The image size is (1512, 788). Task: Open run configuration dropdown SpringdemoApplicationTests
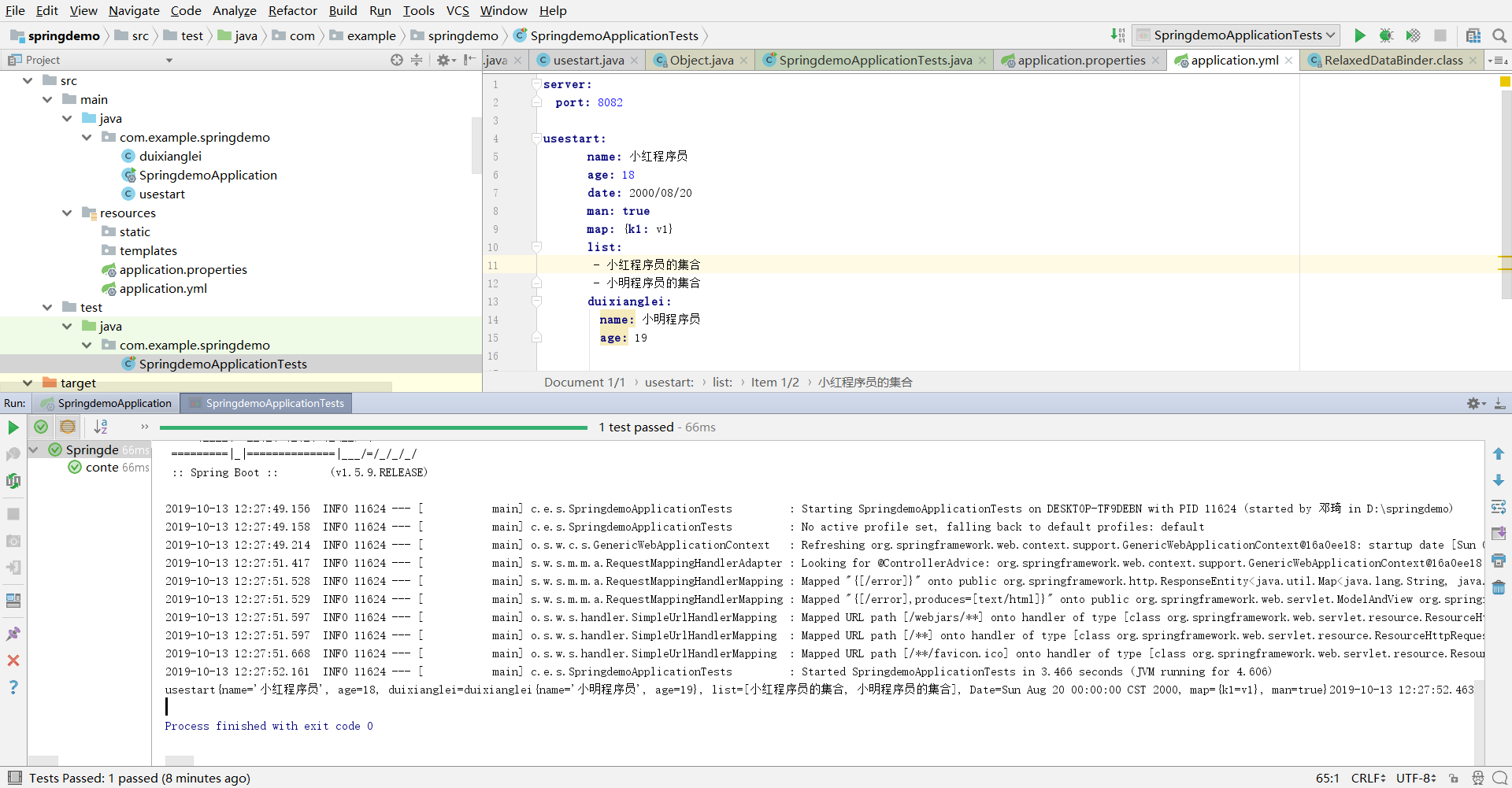coord(1236,35)
